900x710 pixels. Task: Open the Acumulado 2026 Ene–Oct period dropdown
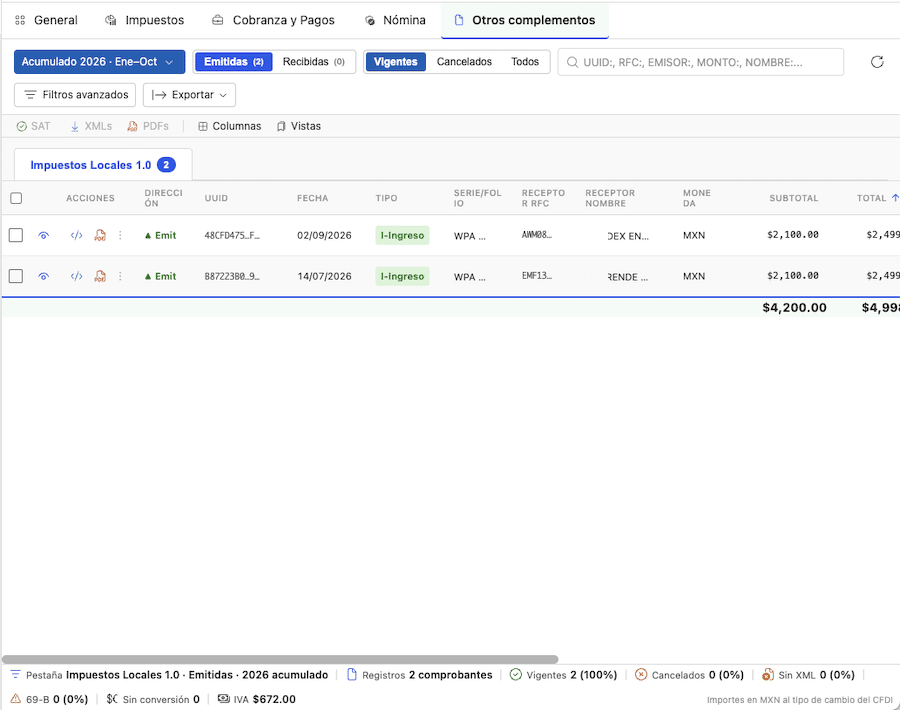(x=99, y=62)
